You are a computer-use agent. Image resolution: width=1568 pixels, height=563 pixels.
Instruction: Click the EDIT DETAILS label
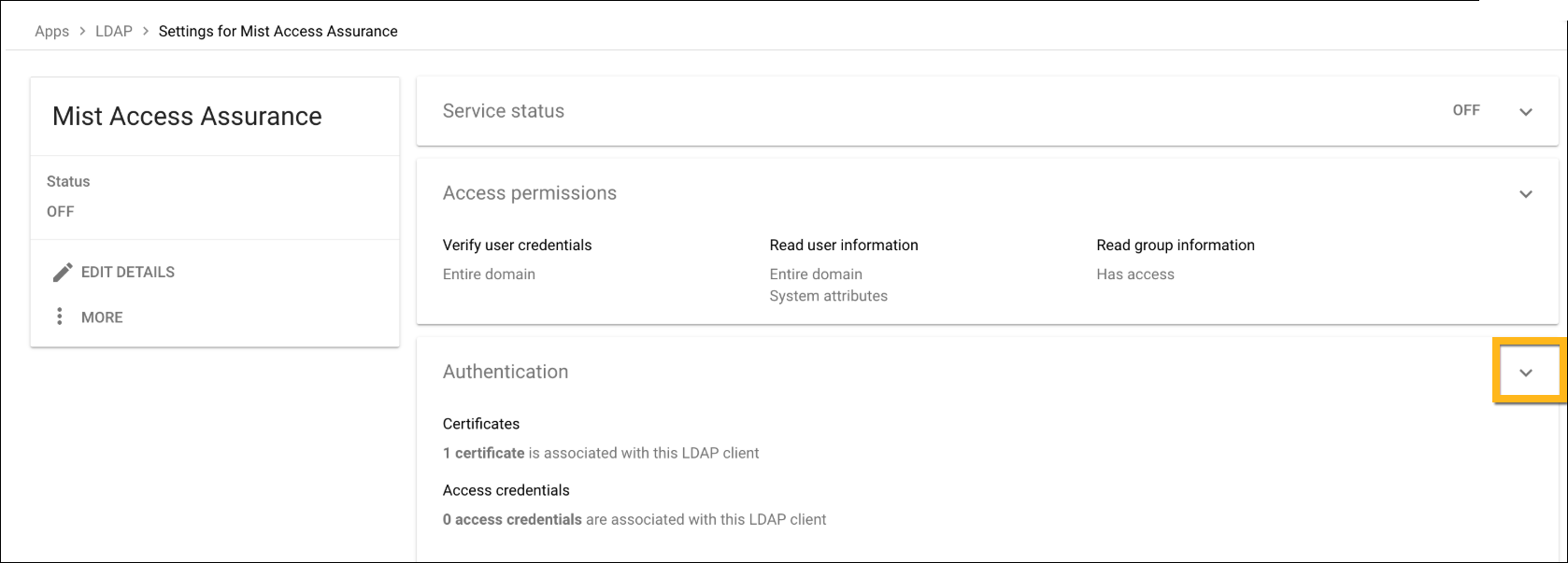point(128,273)
